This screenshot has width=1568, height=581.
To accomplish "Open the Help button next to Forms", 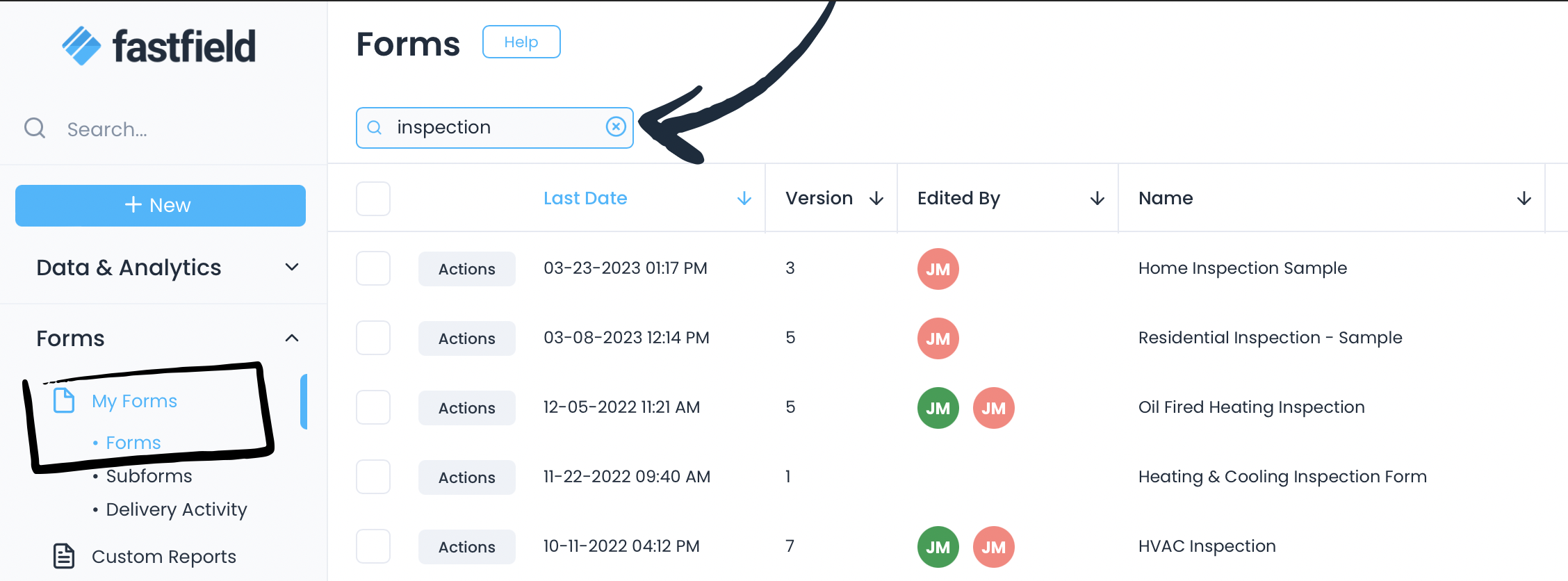I will pyautogui.click(x=521, y=42).
